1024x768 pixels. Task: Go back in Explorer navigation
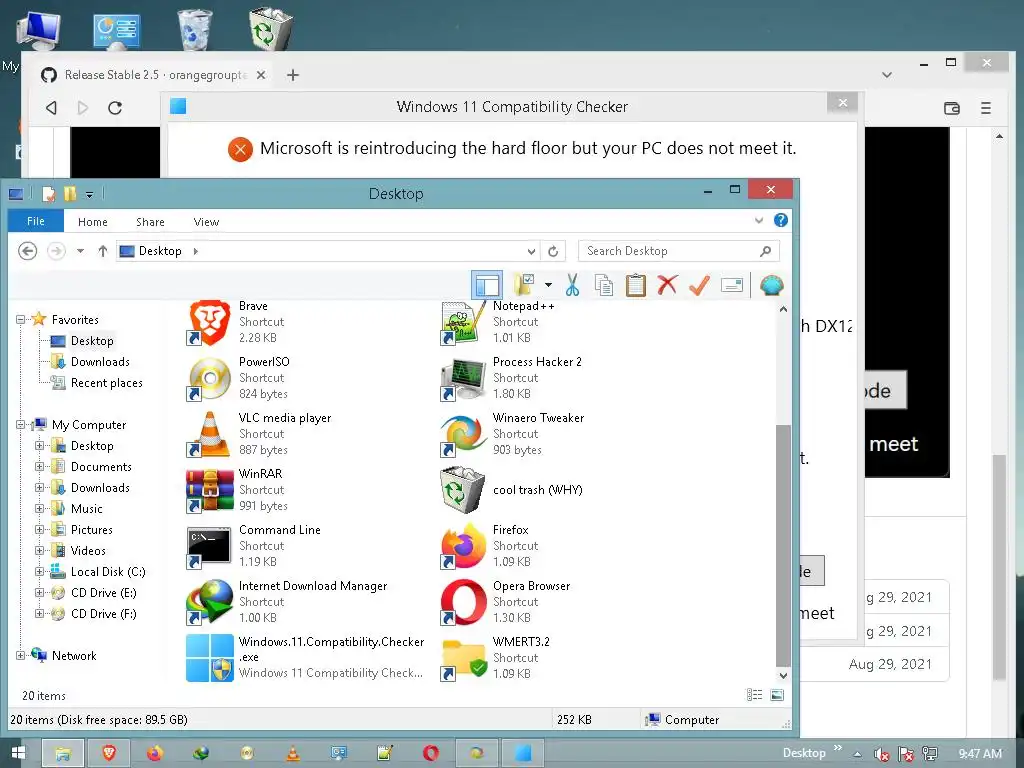click(27, 251)
